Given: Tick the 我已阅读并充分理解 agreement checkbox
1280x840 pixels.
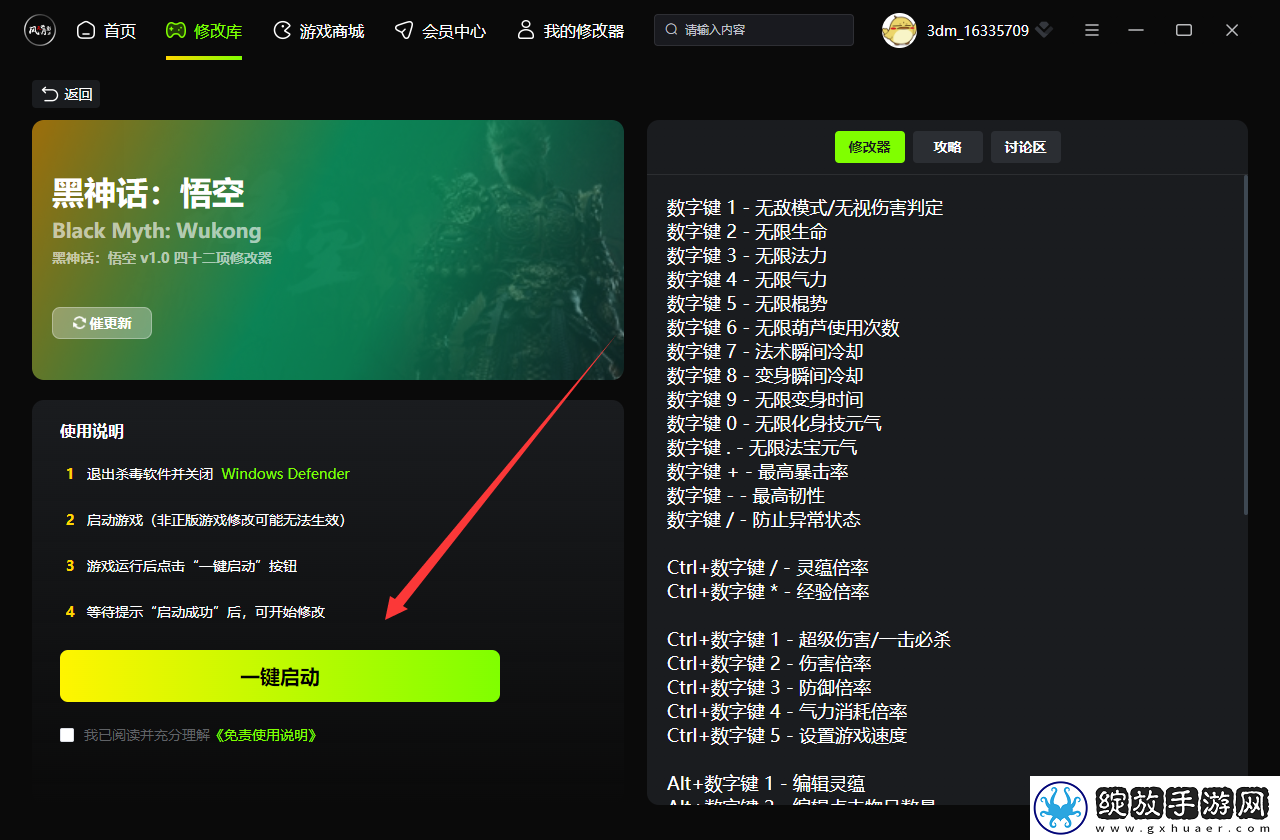Looking at the screenshot, I should pos(67,735).
